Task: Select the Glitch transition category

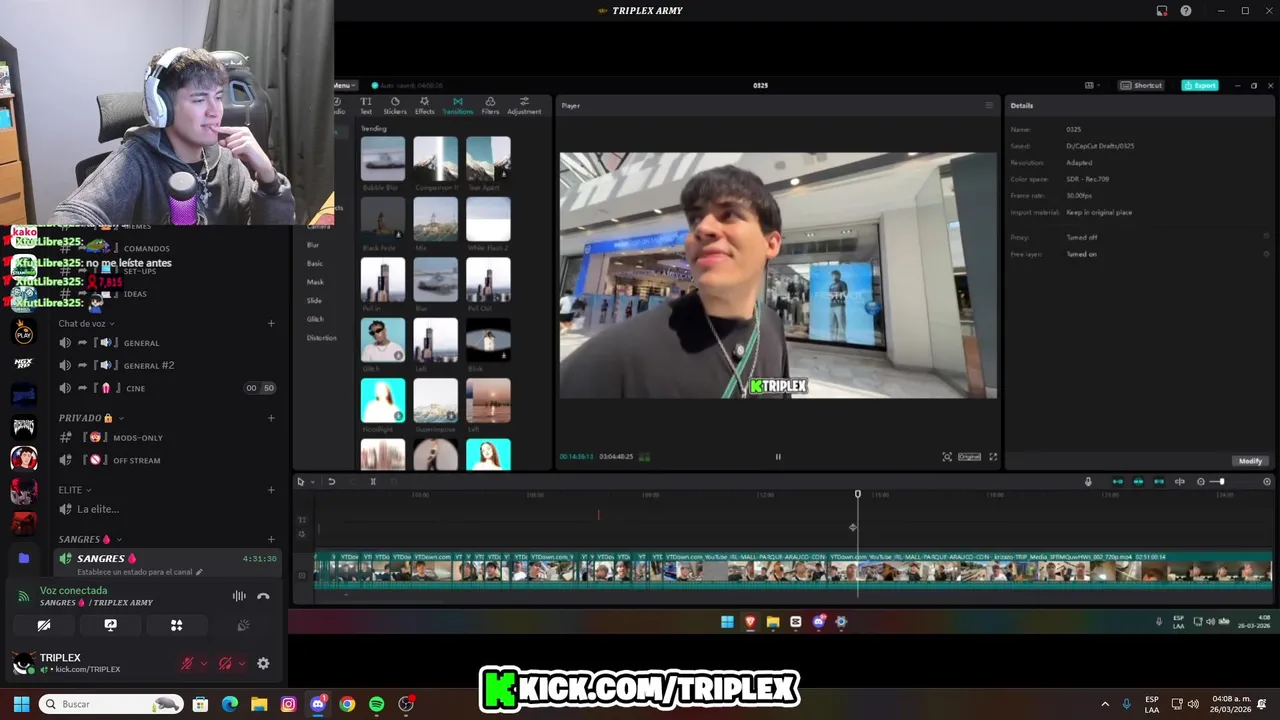Action: pos(315,319)
